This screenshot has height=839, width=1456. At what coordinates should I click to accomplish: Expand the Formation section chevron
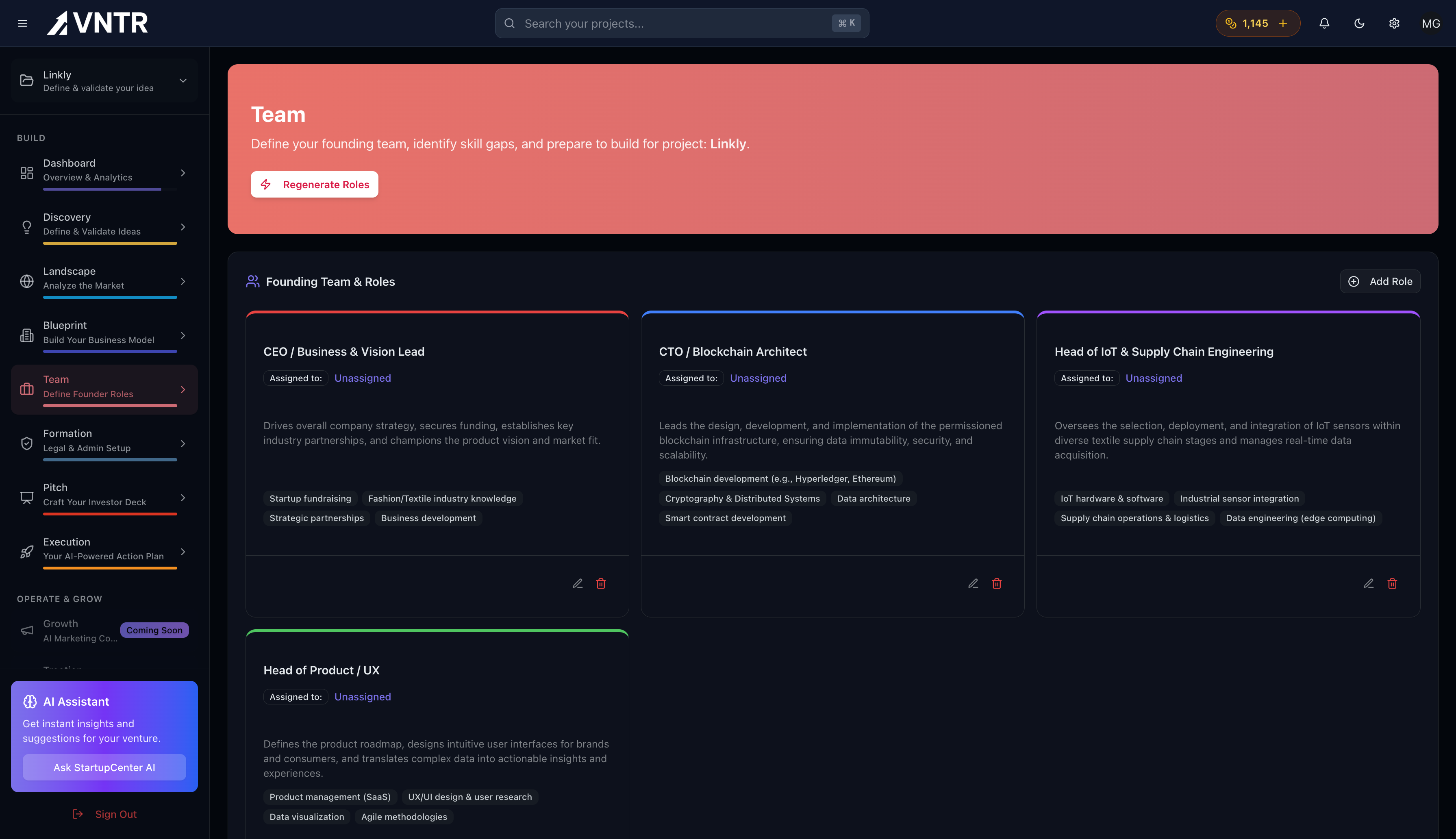[x=183, y=443]
